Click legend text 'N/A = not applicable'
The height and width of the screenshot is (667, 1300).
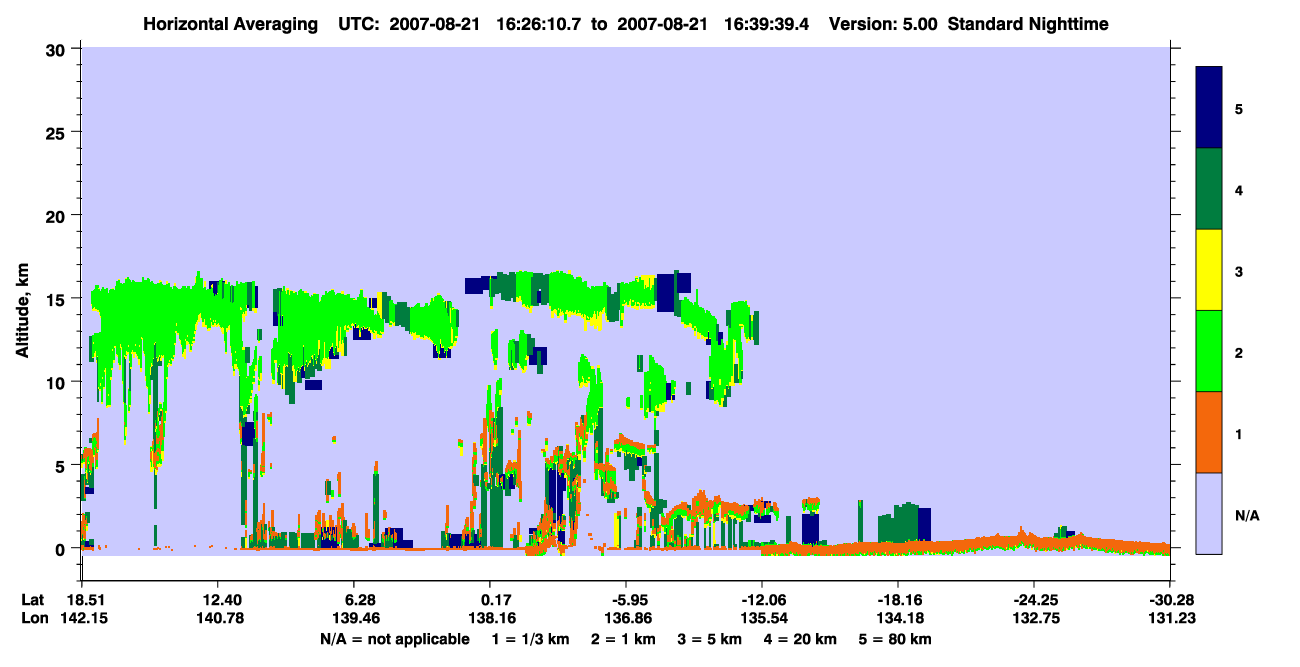(x=394, y=639)
